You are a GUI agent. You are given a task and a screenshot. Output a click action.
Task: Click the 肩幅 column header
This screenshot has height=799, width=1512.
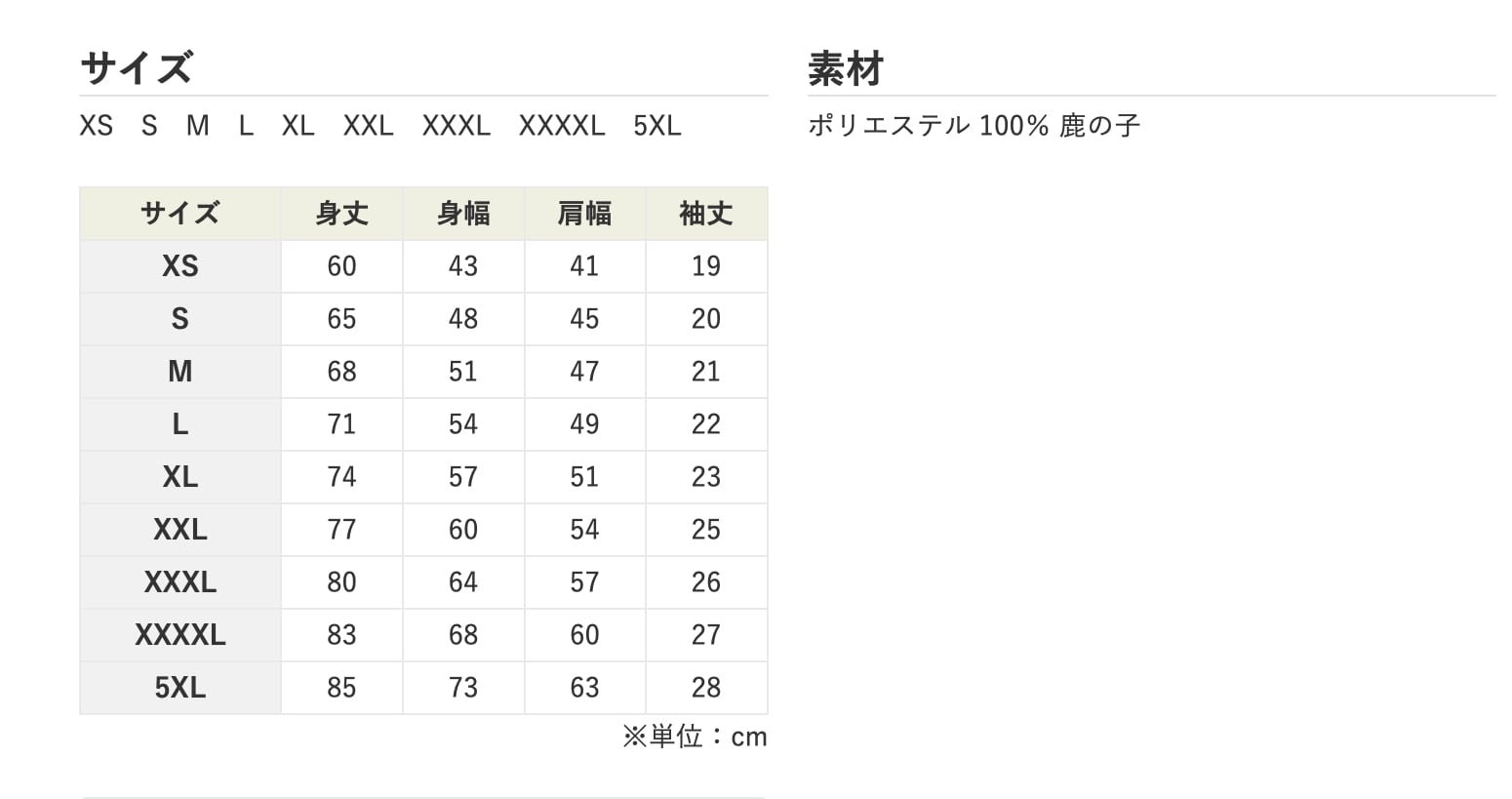click(584, 214)
